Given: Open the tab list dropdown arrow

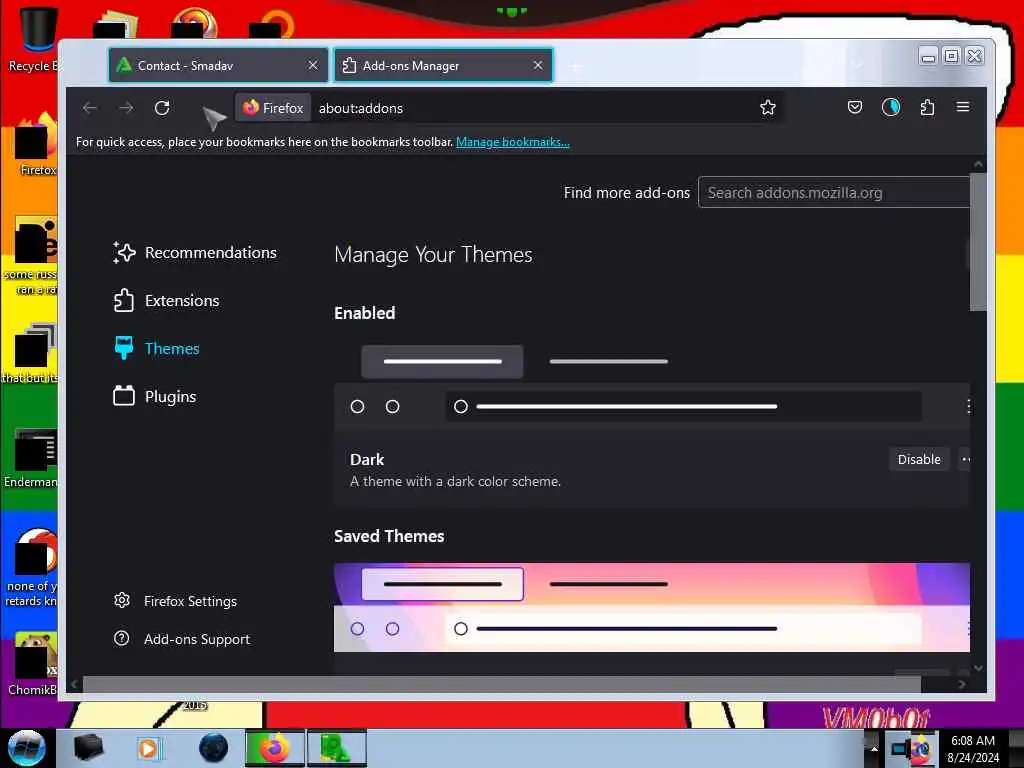Looking at the screenshot, I should click(857, 65).
